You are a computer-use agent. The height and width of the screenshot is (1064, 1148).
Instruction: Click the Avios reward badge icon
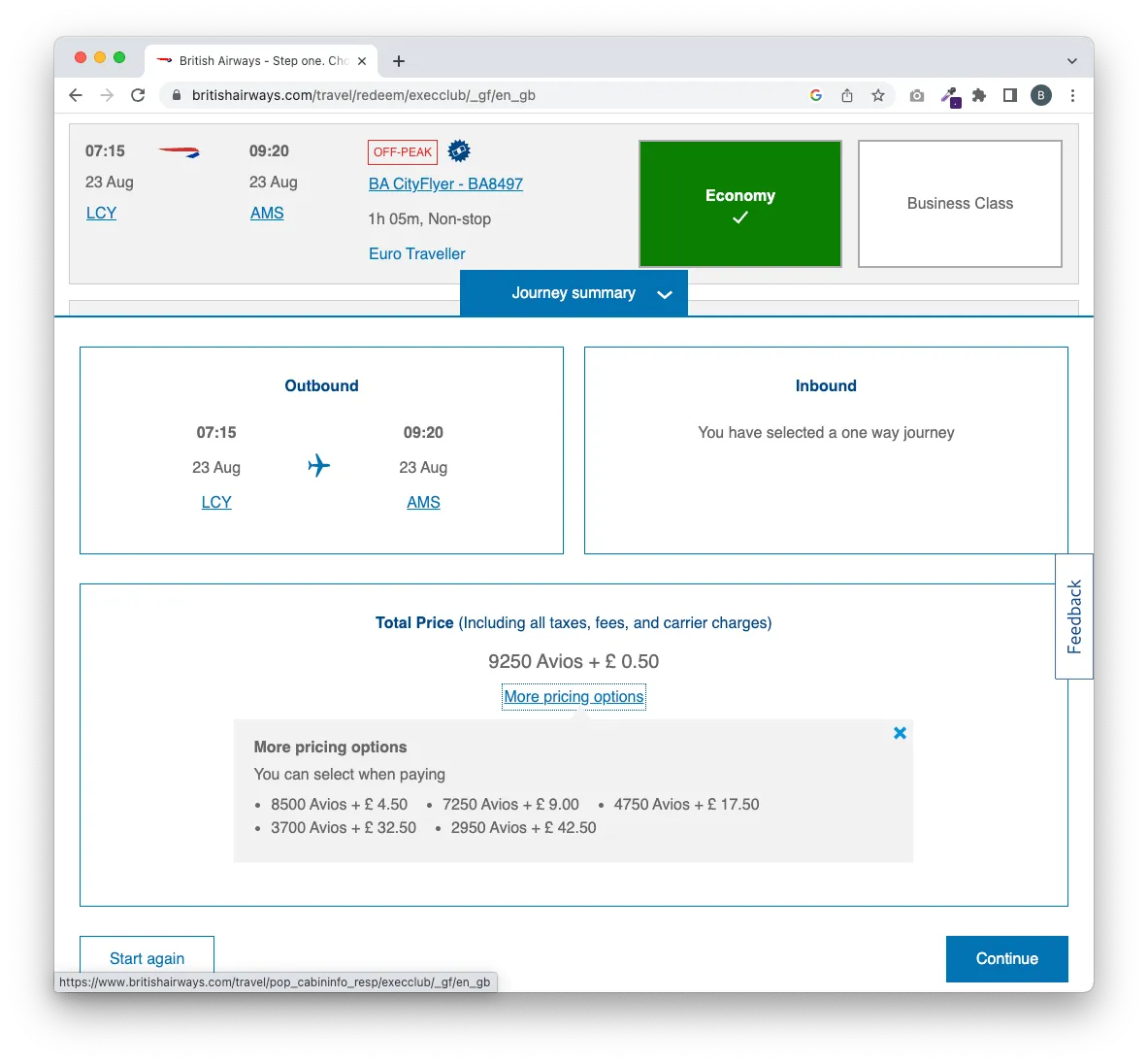459,150
